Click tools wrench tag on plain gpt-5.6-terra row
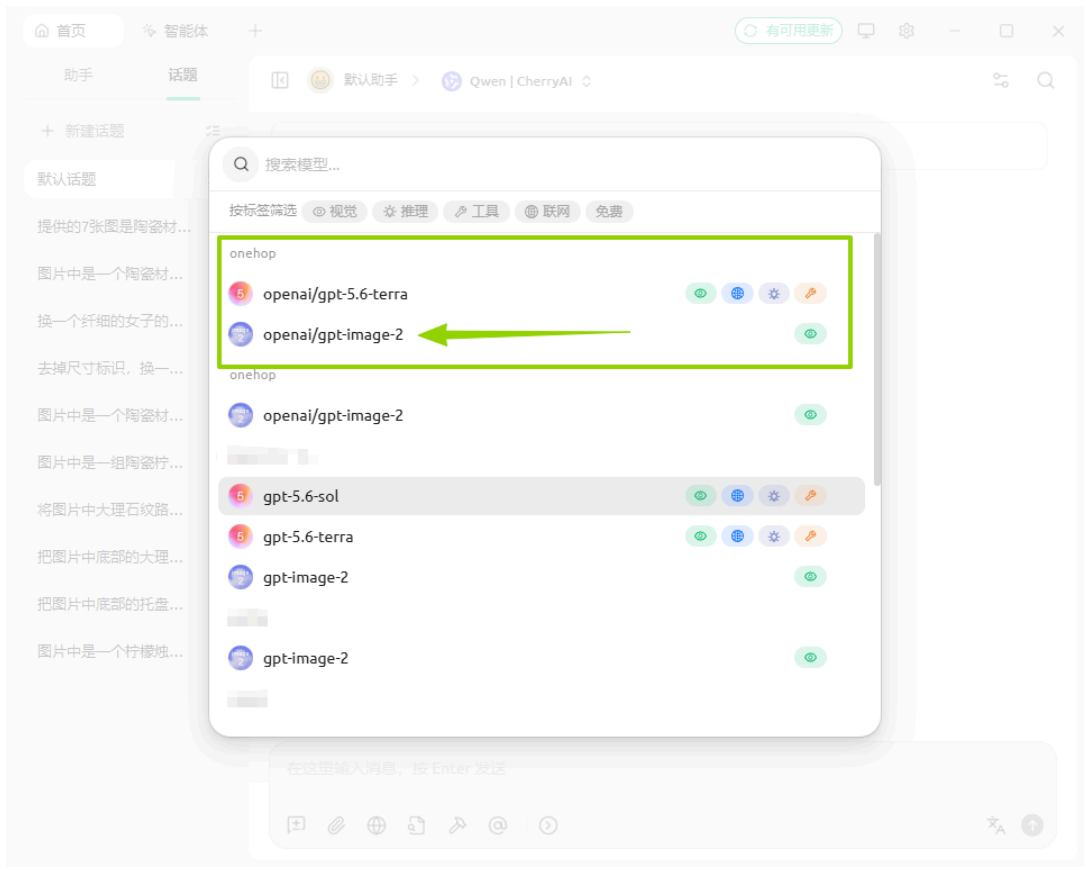Screen dimensions: 1086x870 click(x=810, y=536)
